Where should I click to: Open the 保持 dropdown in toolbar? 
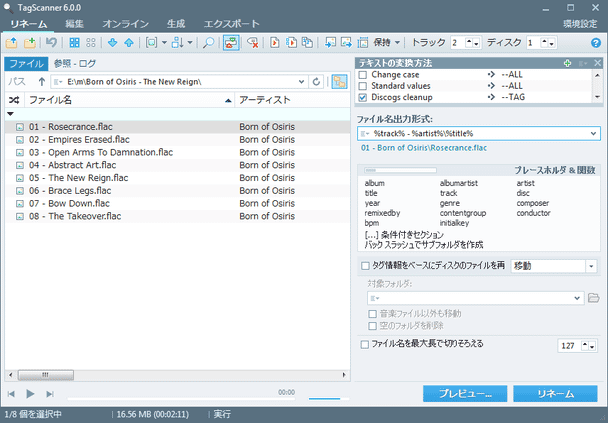(397, 43)
